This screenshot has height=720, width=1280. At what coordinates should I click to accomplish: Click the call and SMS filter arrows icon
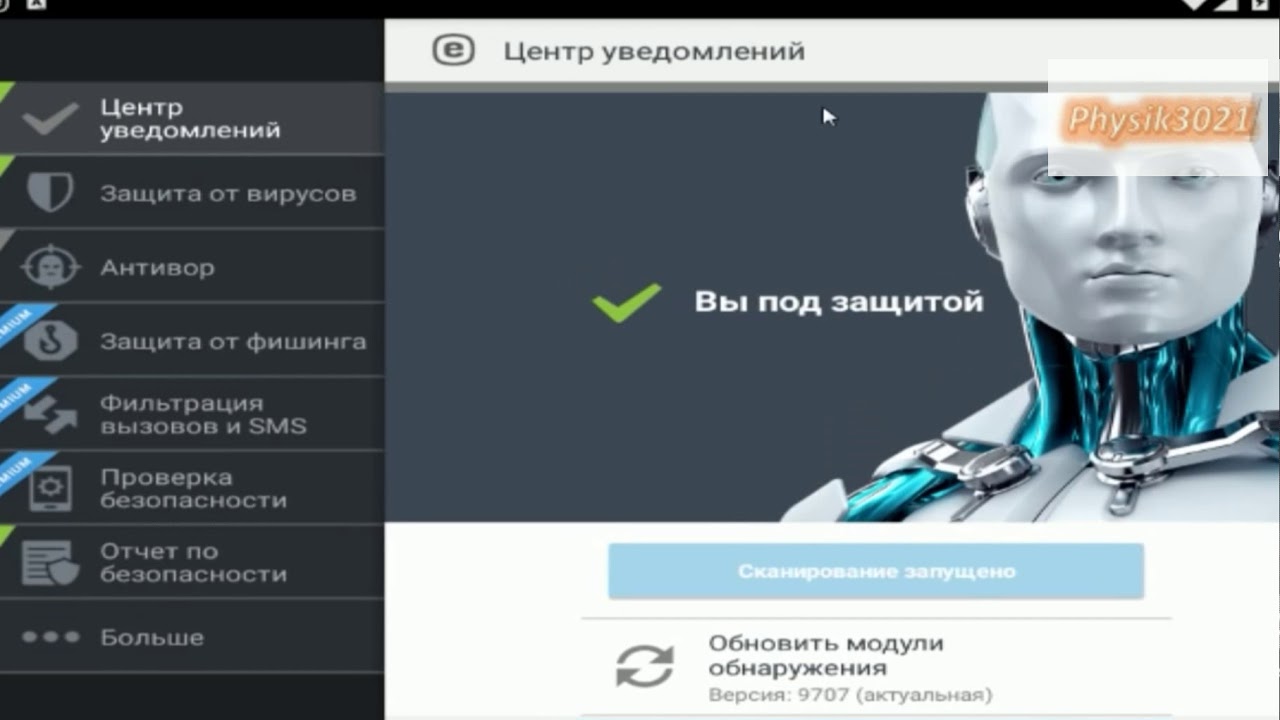(50, 415)
